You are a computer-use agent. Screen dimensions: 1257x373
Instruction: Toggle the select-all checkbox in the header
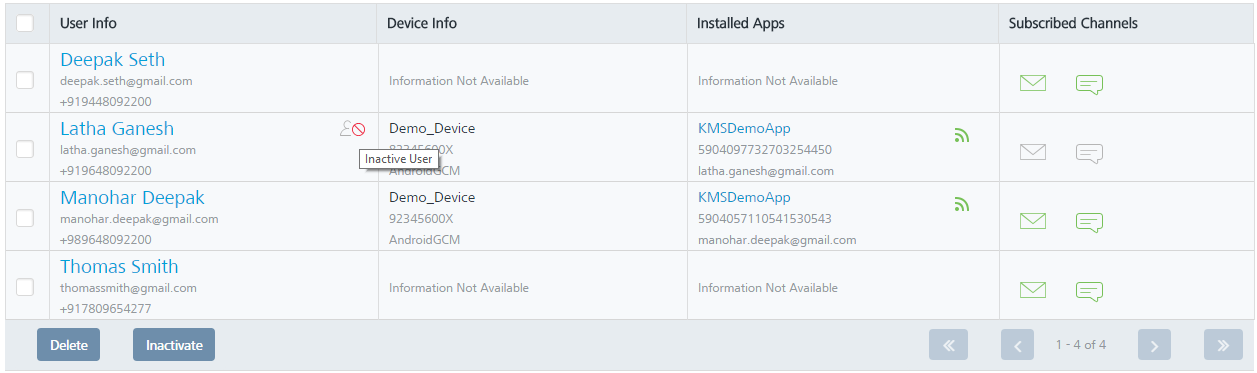pyautogui.click(x=25, y=23)
